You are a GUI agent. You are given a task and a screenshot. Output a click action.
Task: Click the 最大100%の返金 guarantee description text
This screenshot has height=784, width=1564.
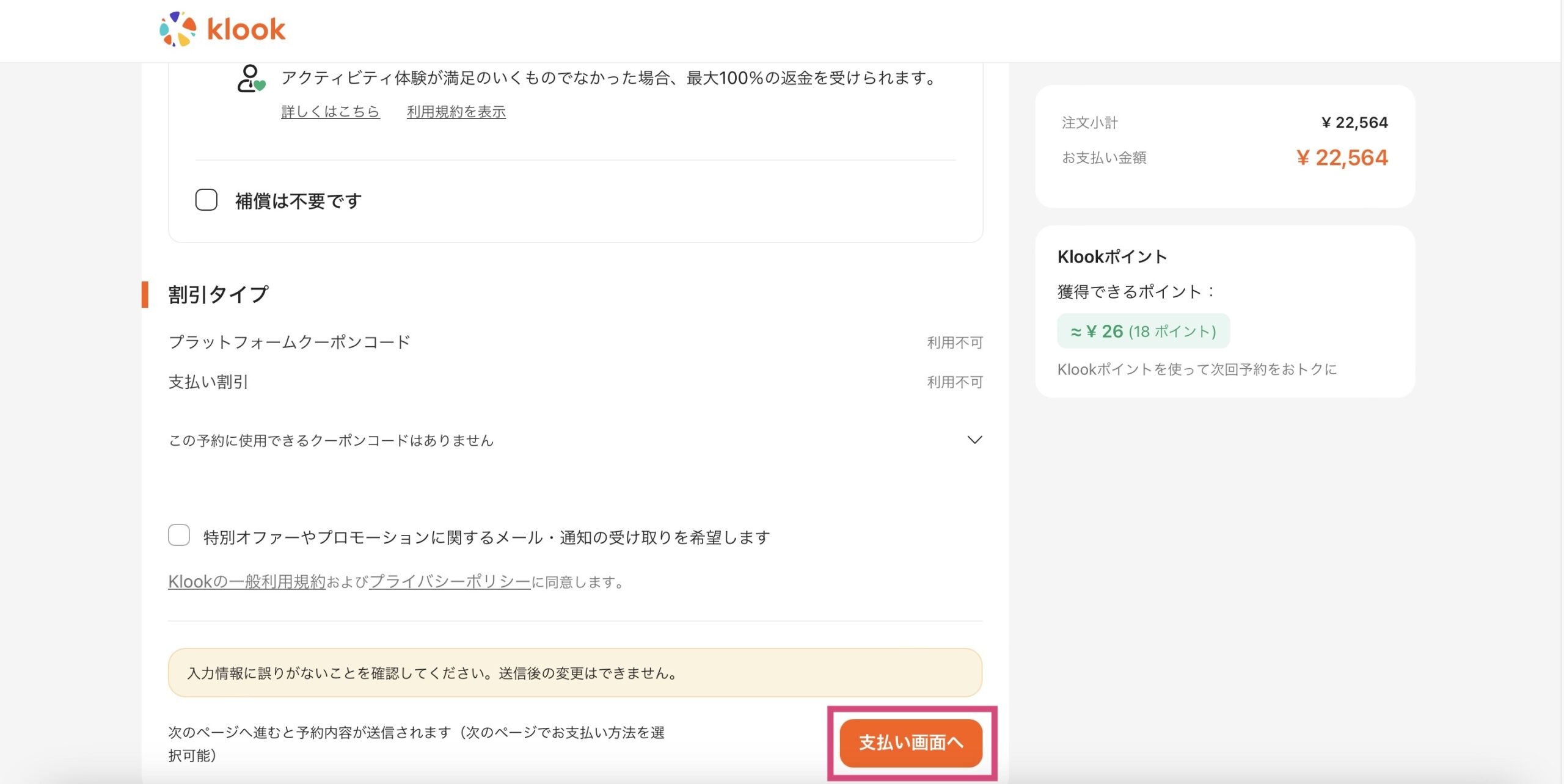pos(610,78)
